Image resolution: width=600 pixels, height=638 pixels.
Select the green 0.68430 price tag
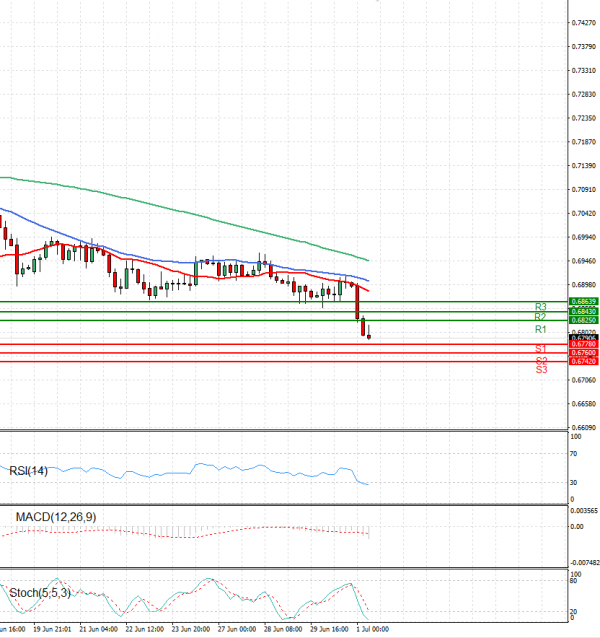(x=583, y=311)
